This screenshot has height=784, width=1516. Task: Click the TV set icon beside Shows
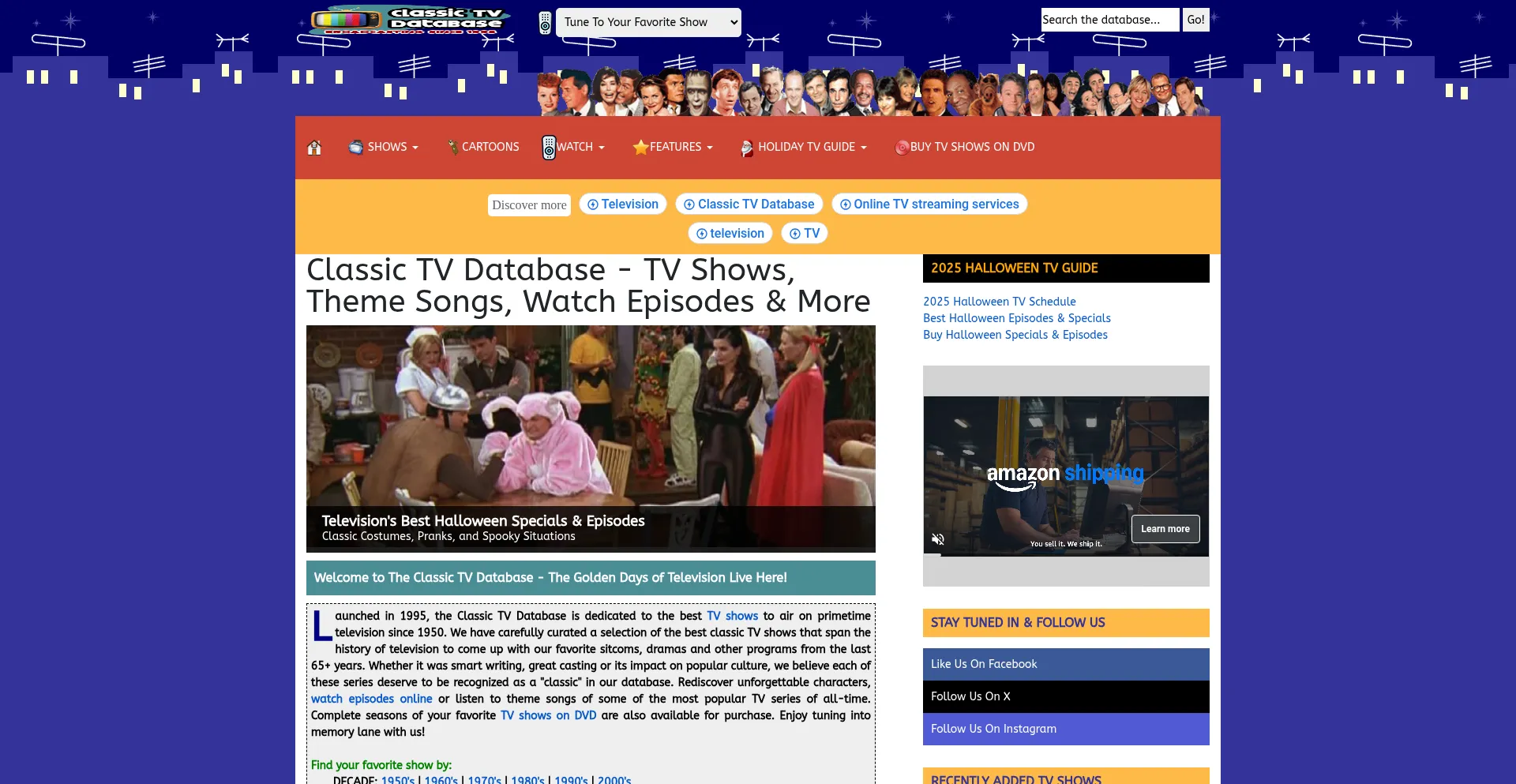pos(356,148)
